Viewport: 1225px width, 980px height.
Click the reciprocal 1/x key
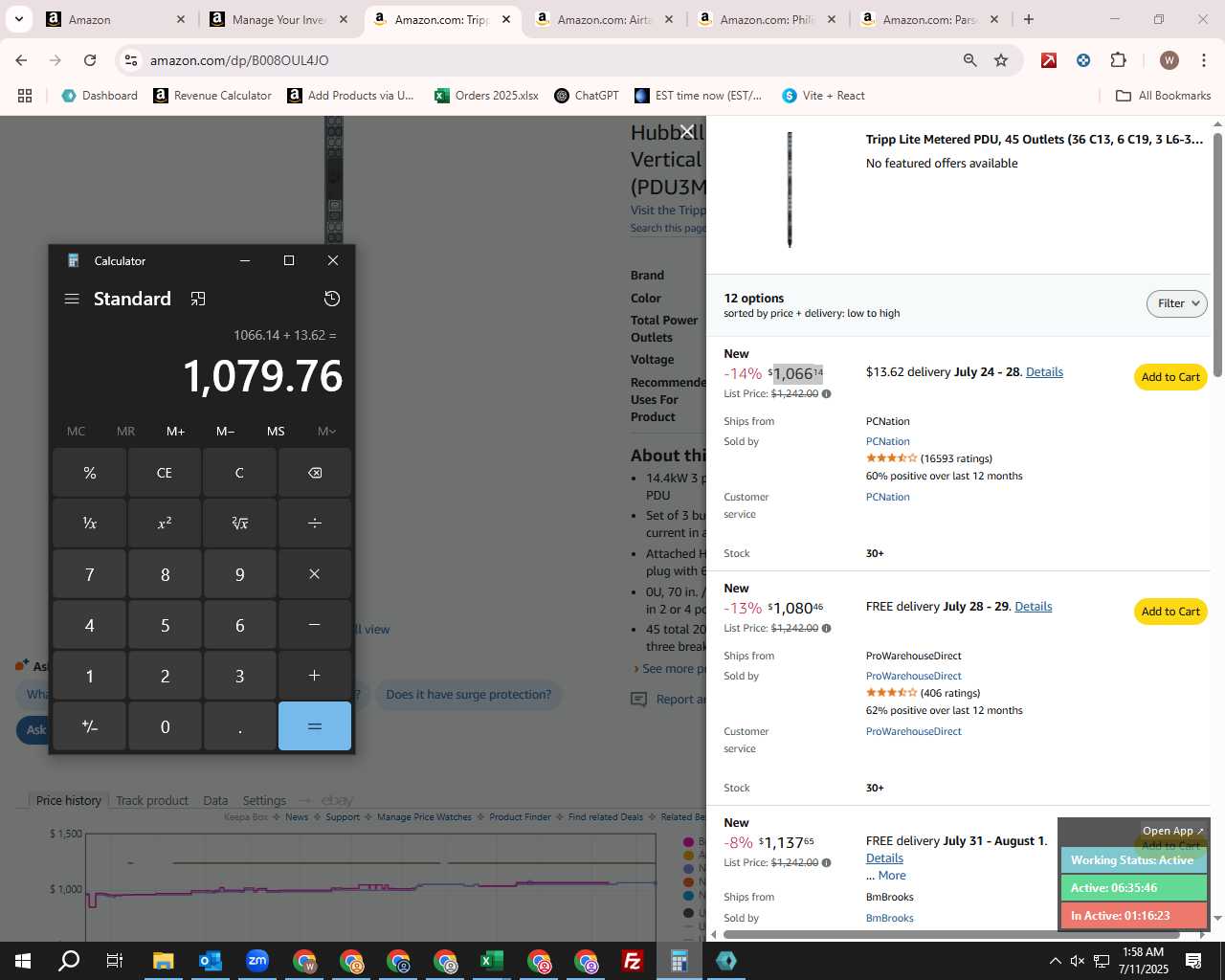tap(90, 523)
